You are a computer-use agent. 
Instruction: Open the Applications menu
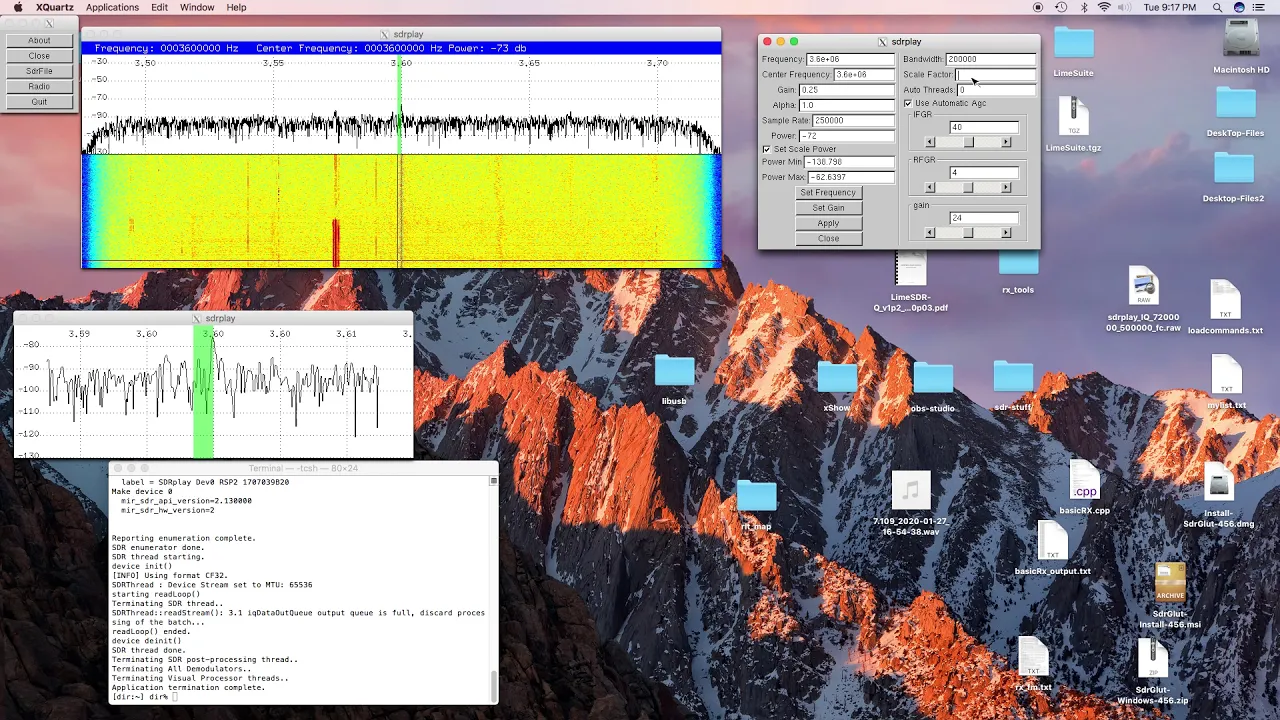tap(112, 7)
